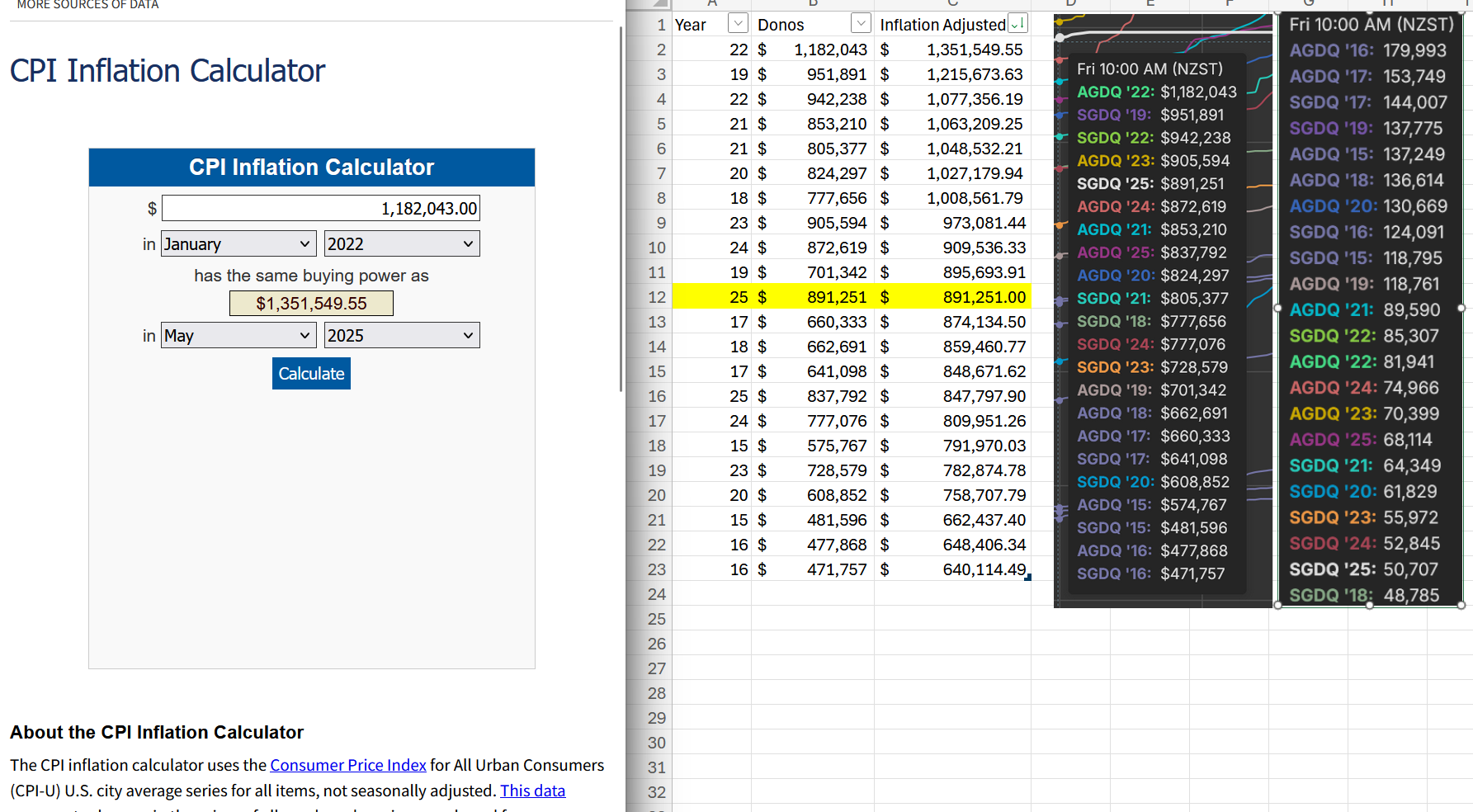
Task: Open the January starting month dropdown
Action: (238, 243)
